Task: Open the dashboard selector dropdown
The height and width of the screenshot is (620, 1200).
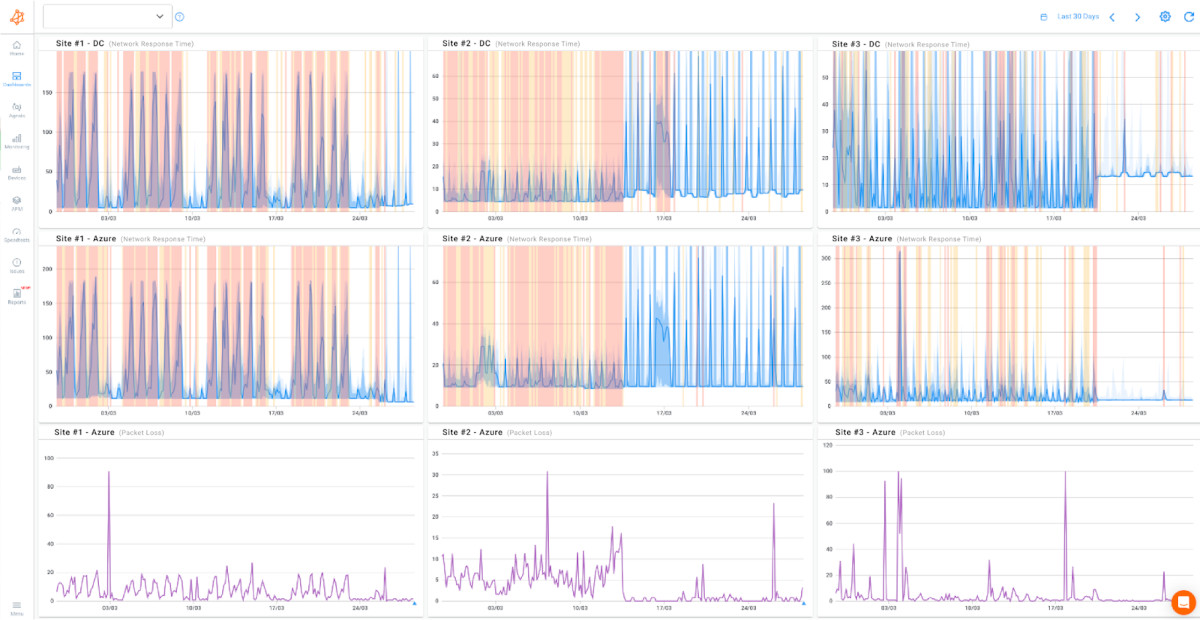Action: (x=105, y=16)
